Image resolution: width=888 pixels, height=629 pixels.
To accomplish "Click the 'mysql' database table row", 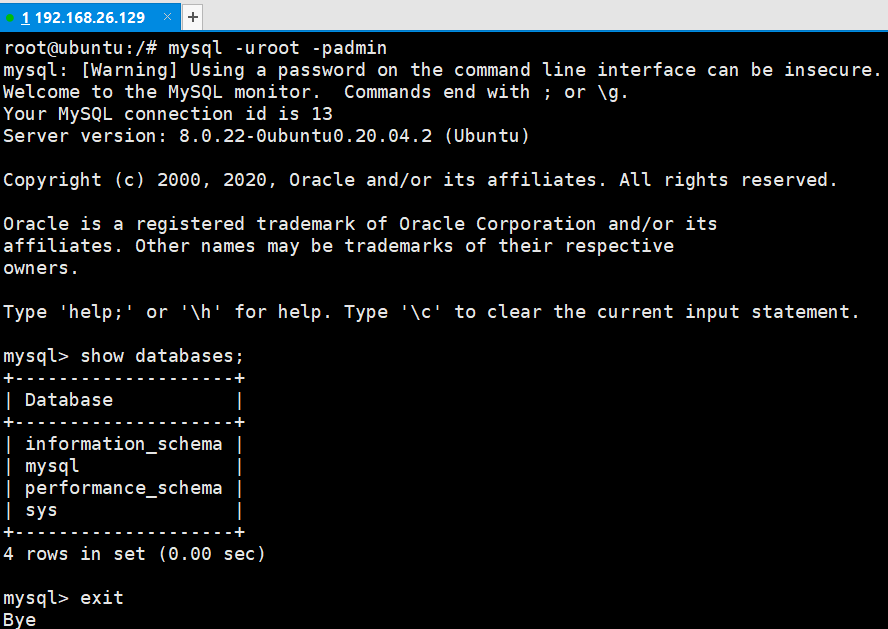I will pyautogui.click(x=52, y=466).
